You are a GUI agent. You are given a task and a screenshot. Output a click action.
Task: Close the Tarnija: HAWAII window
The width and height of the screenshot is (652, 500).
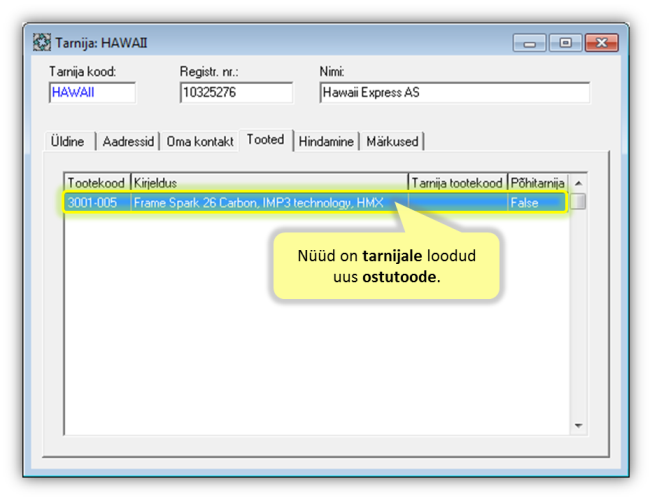pyautogui.click(x=601, y=44)
